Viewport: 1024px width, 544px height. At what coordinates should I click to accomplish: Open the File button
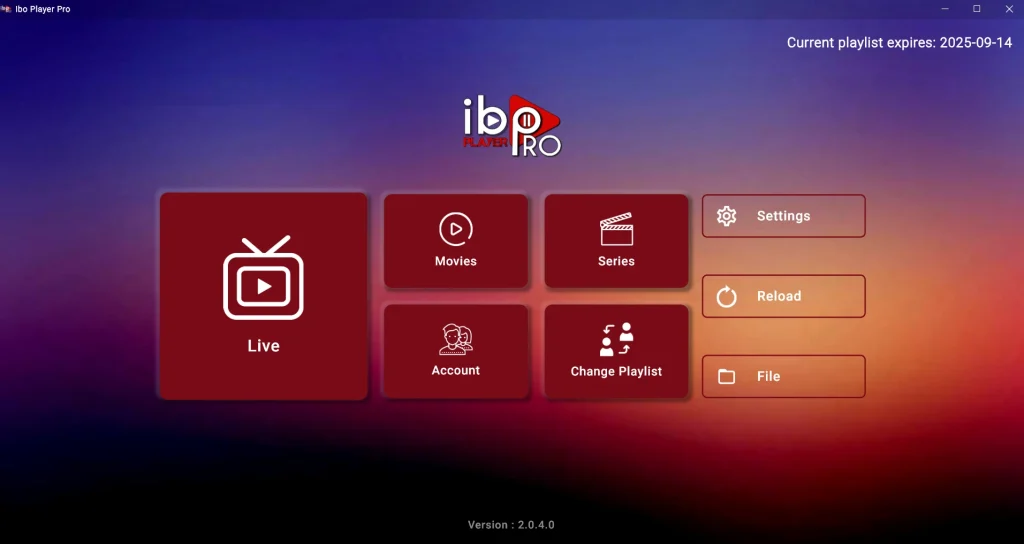pyautogui.click(x=784, y=377)
